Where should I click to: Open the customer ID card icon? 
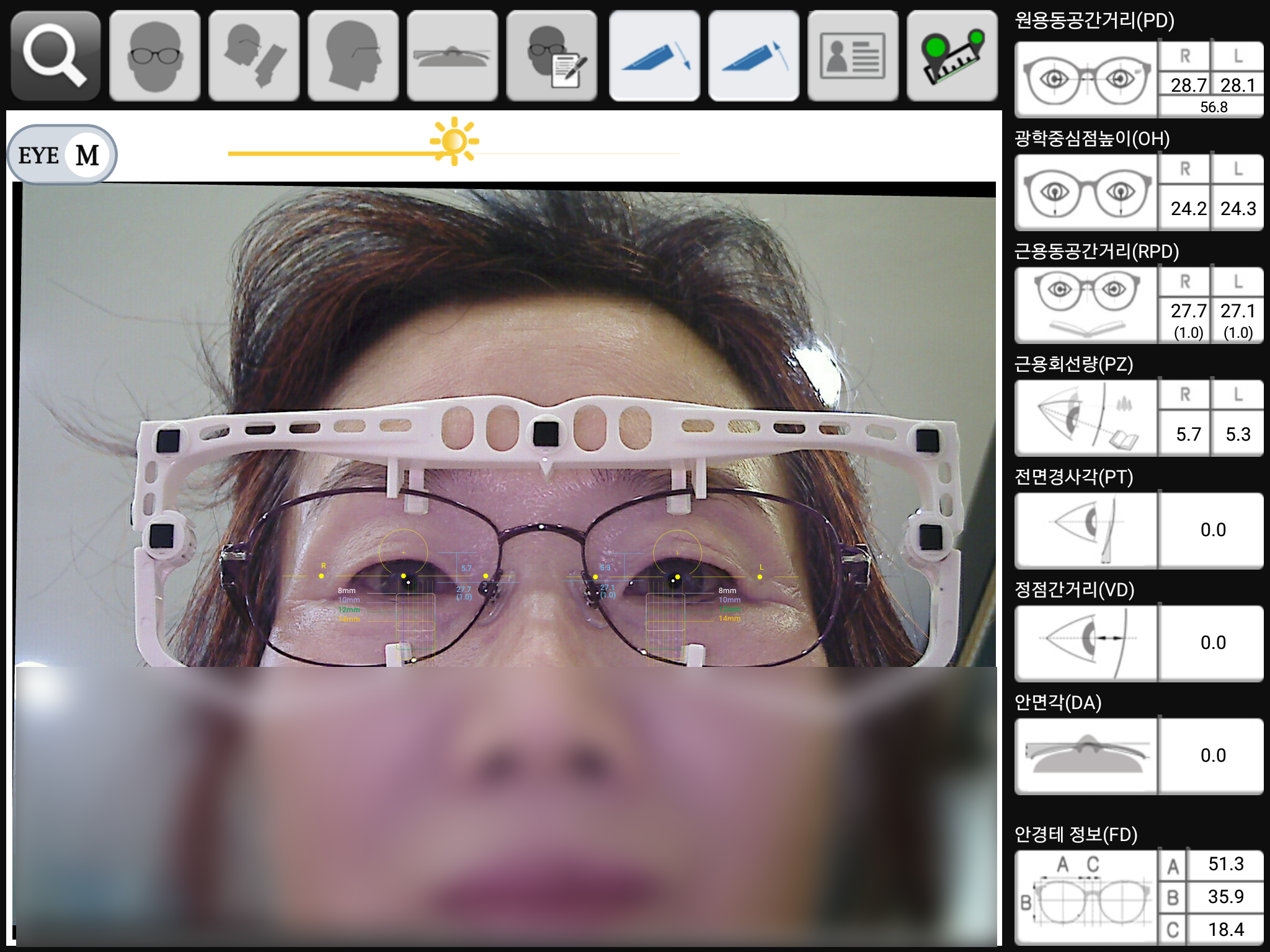point(853,56)
